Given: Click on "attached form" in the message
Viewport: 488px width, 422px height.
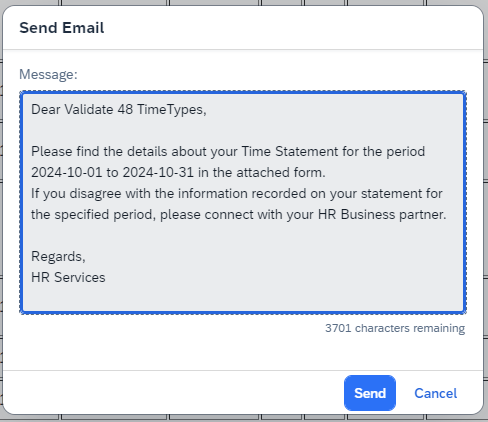Looking at the screenshot, I should click(279, 173).
